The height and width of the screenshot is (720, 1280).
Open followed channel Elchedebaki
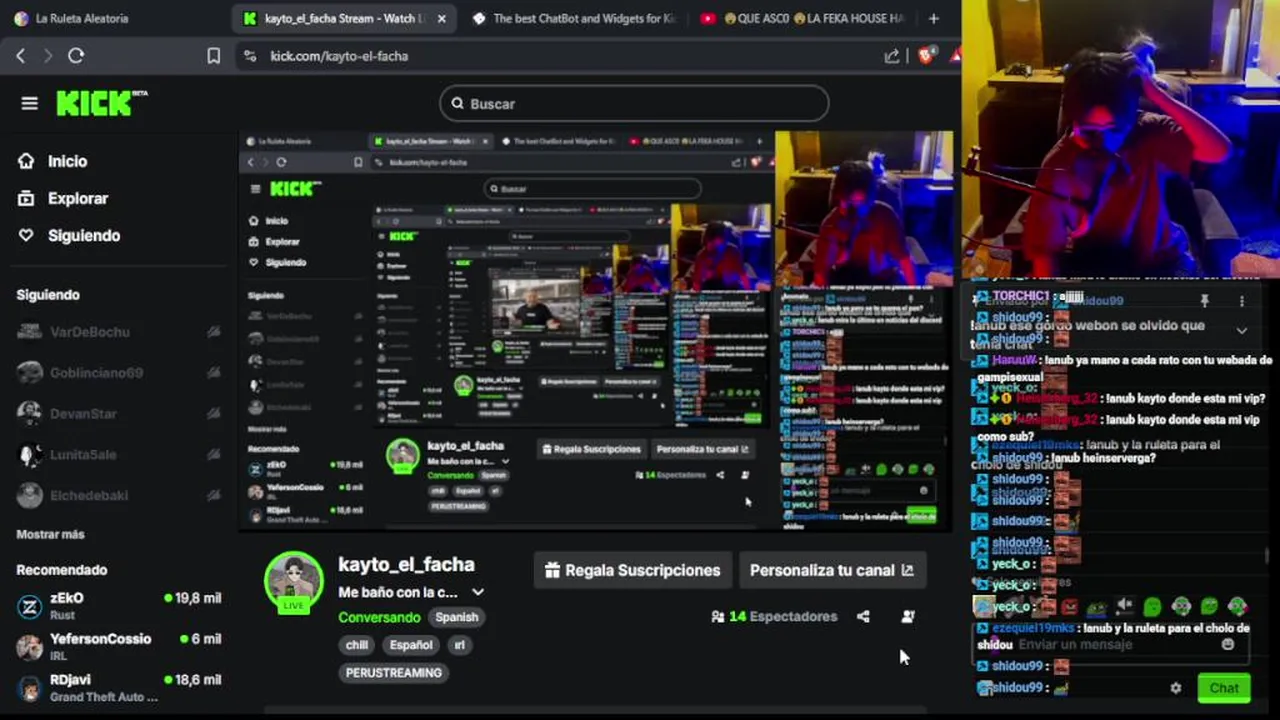(118, 495)
